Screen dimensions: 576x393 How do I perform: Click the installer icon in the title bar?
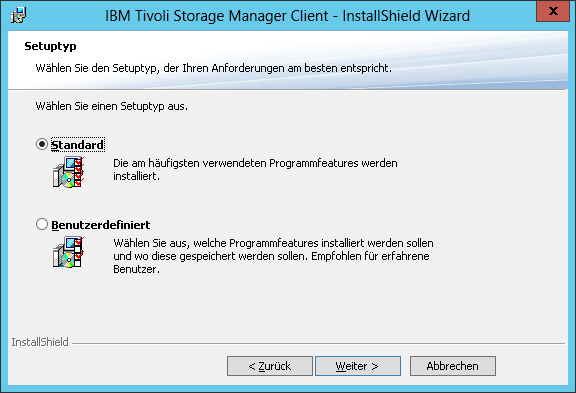(x=18, y=15)
